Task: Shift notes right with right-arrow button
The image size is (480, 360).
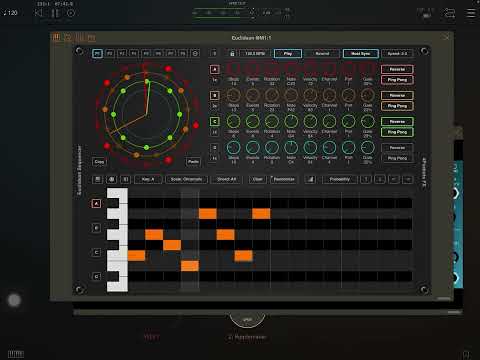Action: (x=408, y=179)
